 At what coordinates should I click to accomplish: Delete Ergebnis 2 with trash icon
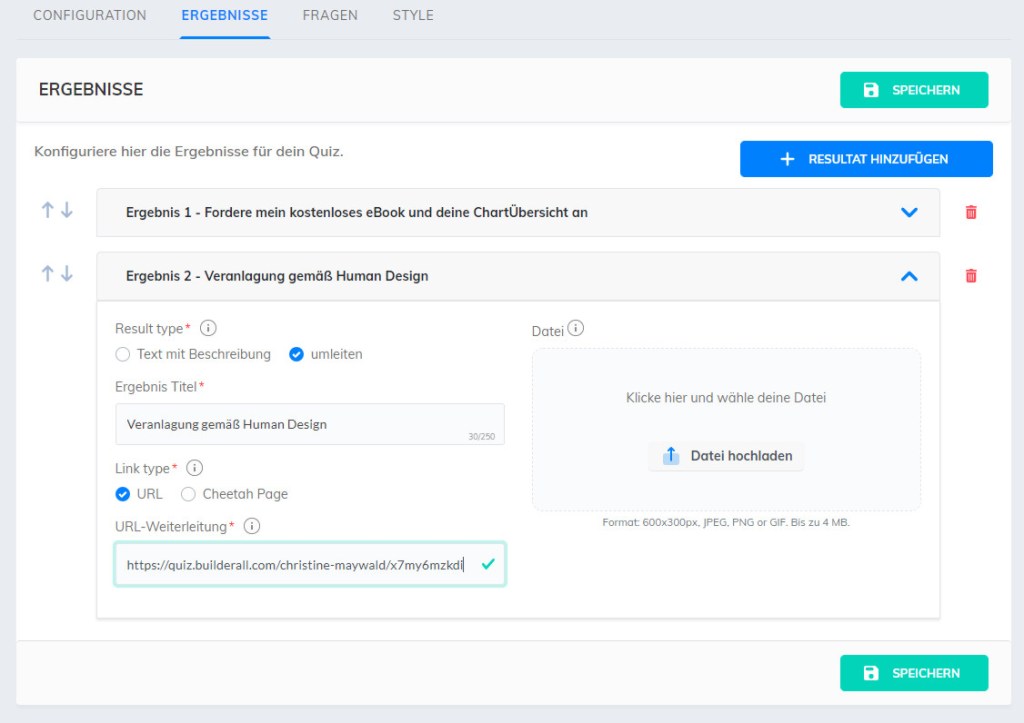point(970,276)
